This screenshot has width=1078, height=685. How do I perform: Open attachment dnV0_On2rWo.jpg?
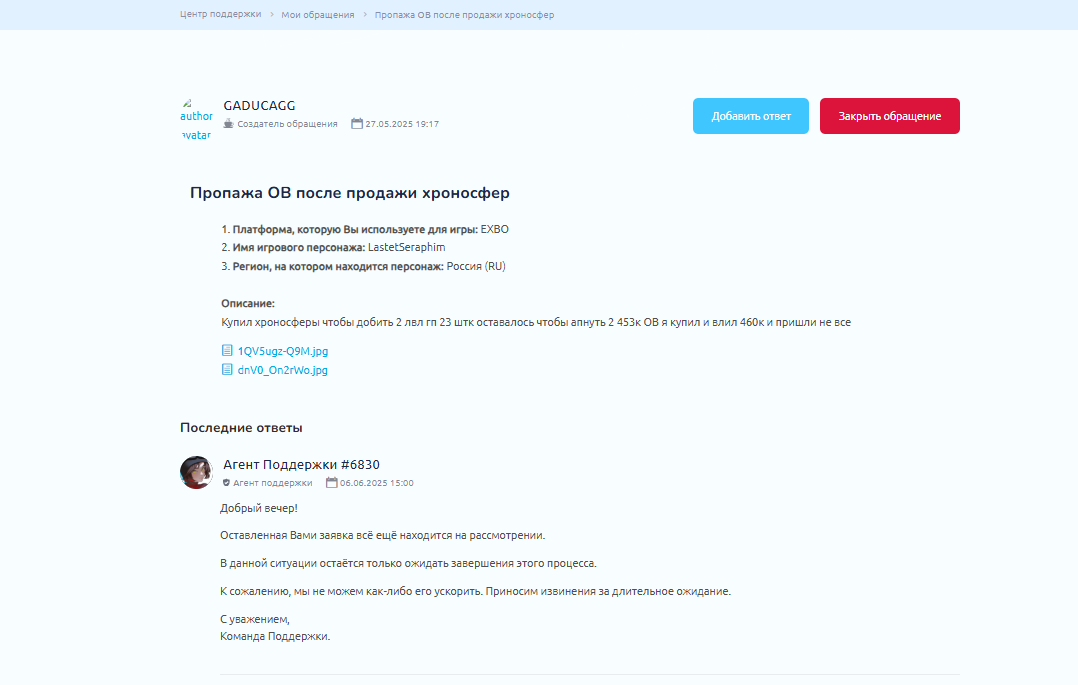[x=283, y=370]
